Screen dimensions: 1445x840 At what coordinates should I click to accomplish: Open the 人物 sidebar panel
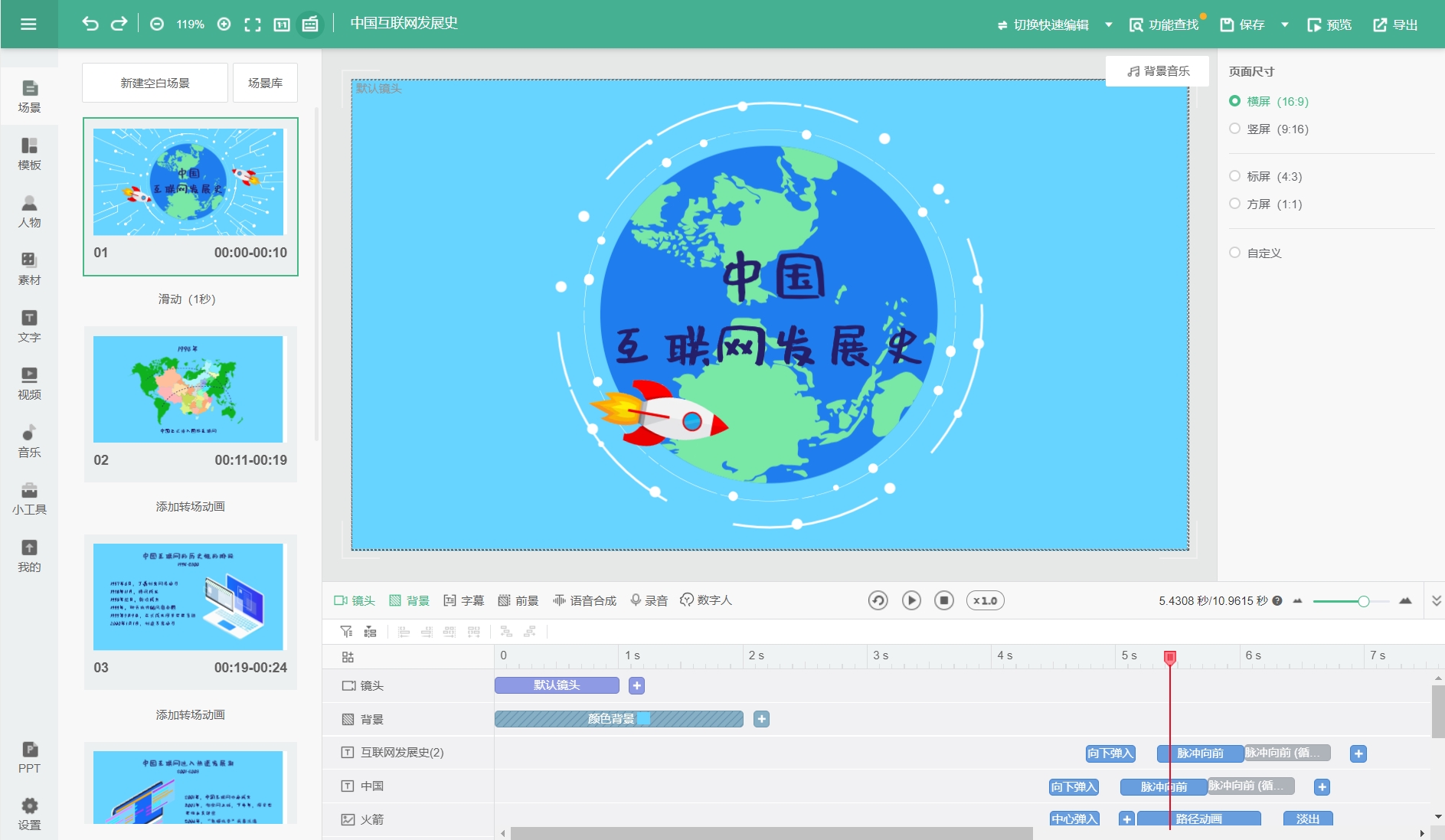click(29, 211)
